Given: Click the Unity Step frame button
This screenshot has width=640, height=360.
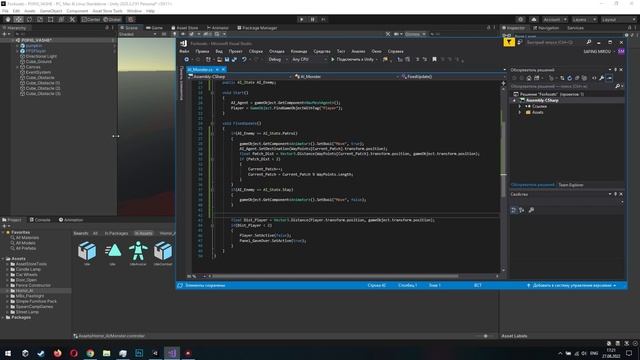Looking at the screenshot, I should coord(323,19).
